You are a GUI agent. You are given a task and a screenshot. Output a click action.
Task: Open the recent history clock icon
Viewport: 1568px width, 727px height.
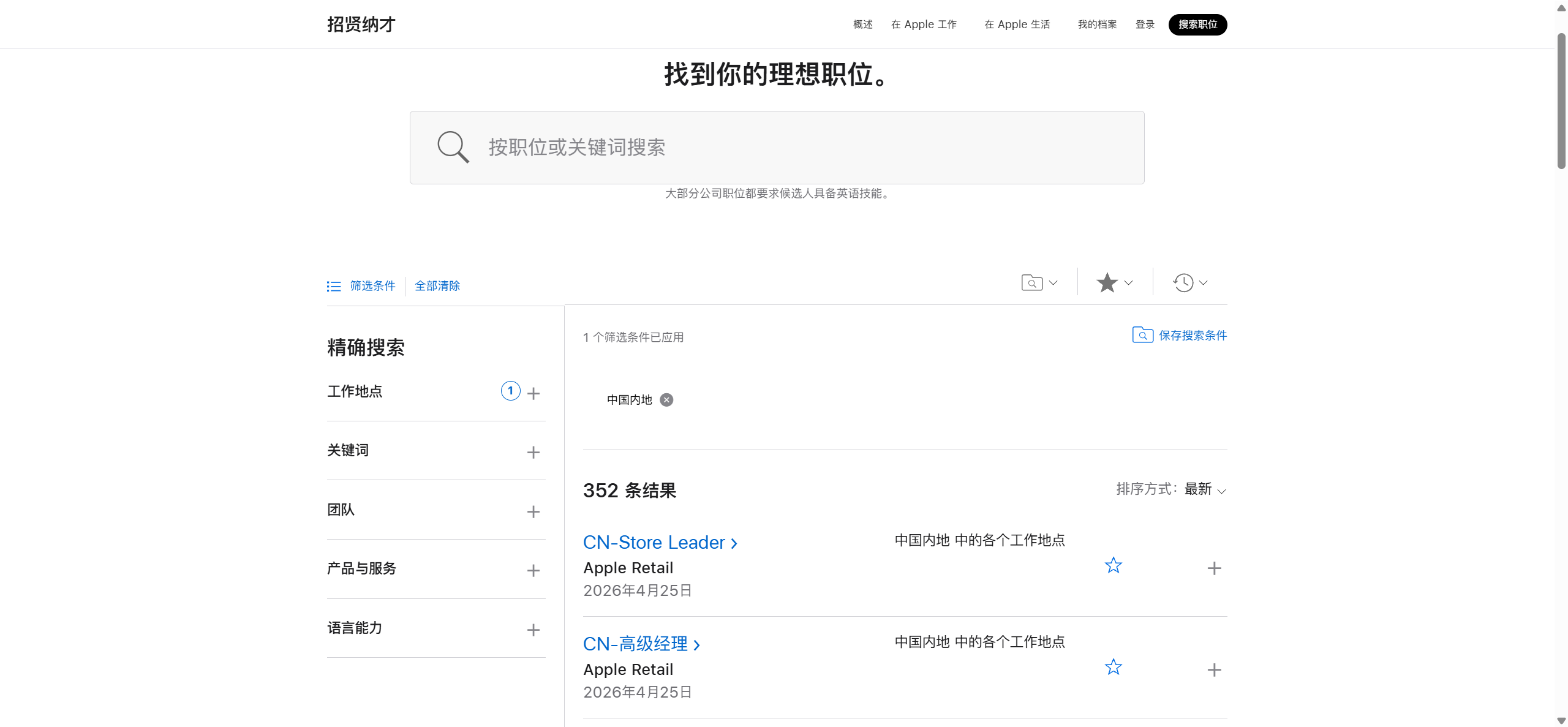click(1183, 282)
